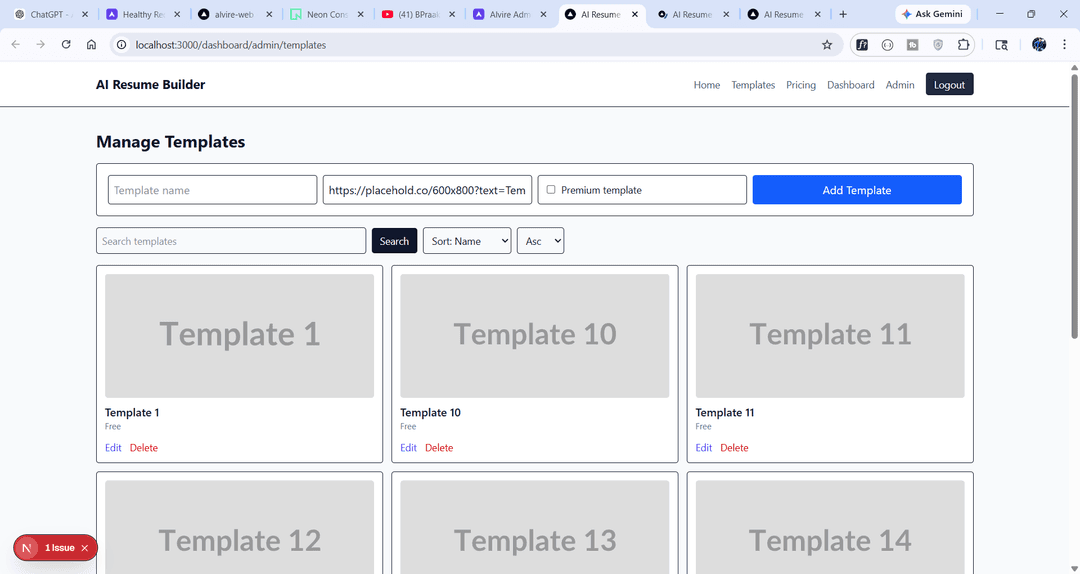Image resolution: width=1080 pixels, height=574 pixels.
Task: Click the AI Resume Builder logo text
Action: click(x=151, y=85)
